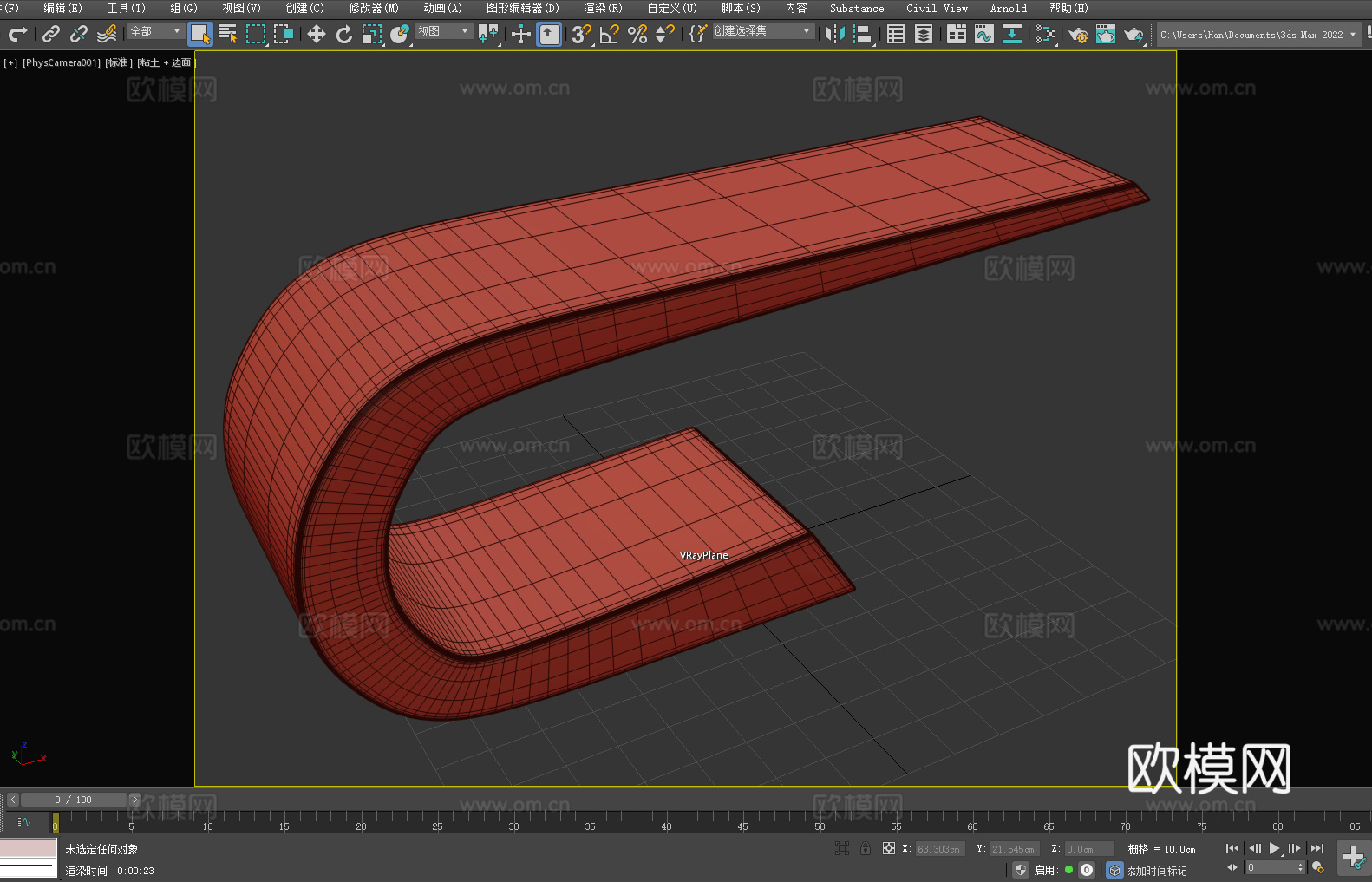Toggle the Percent Snap button
This screenshot has width=1372, height=882.
coord(637,34)
